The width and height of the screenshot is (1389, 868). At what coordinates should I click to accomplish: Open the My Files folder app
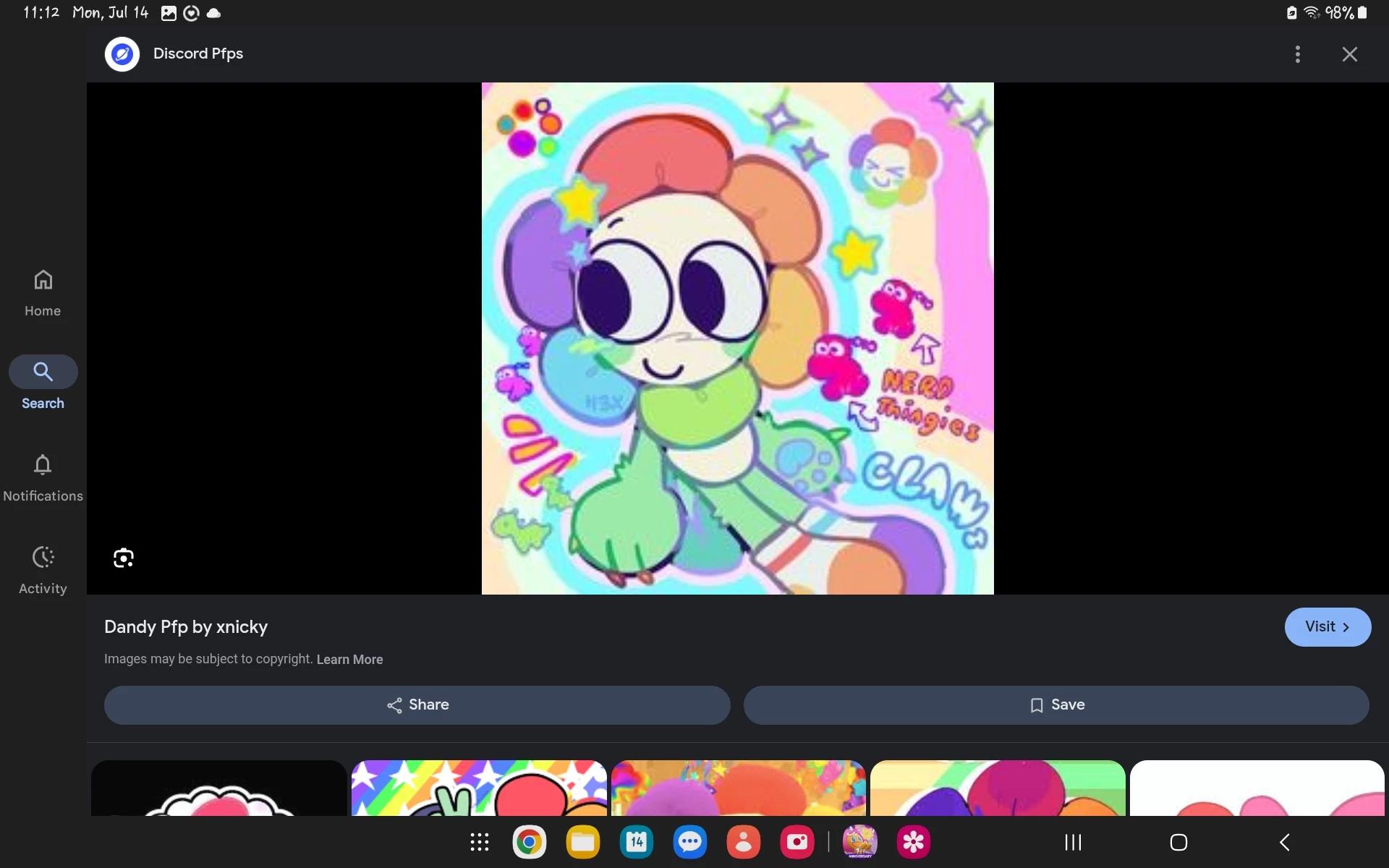click(583, 842)
